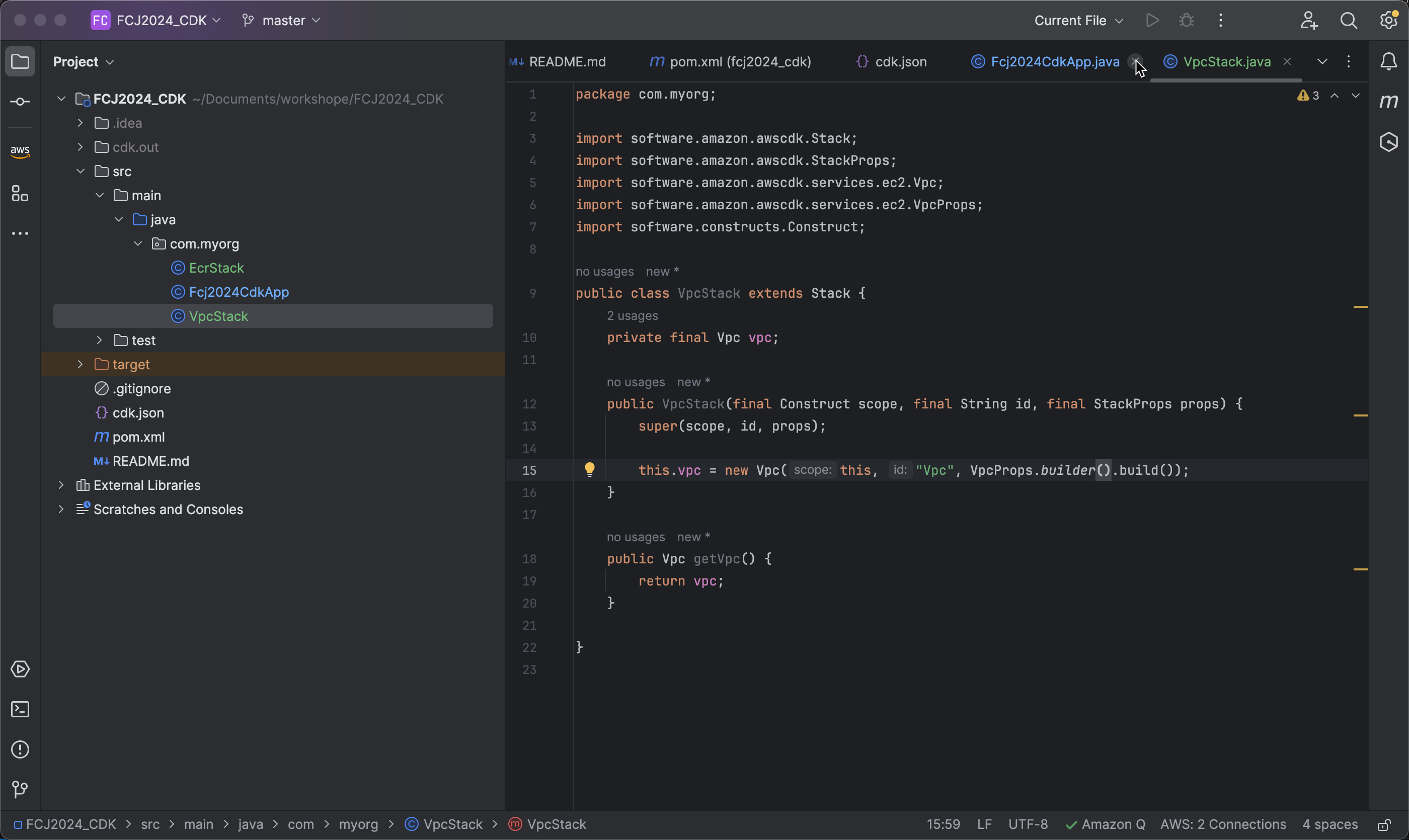Screen dimensions: 1409x840
Task: Open the Problems tool window
Action: (x=21, y=749)
